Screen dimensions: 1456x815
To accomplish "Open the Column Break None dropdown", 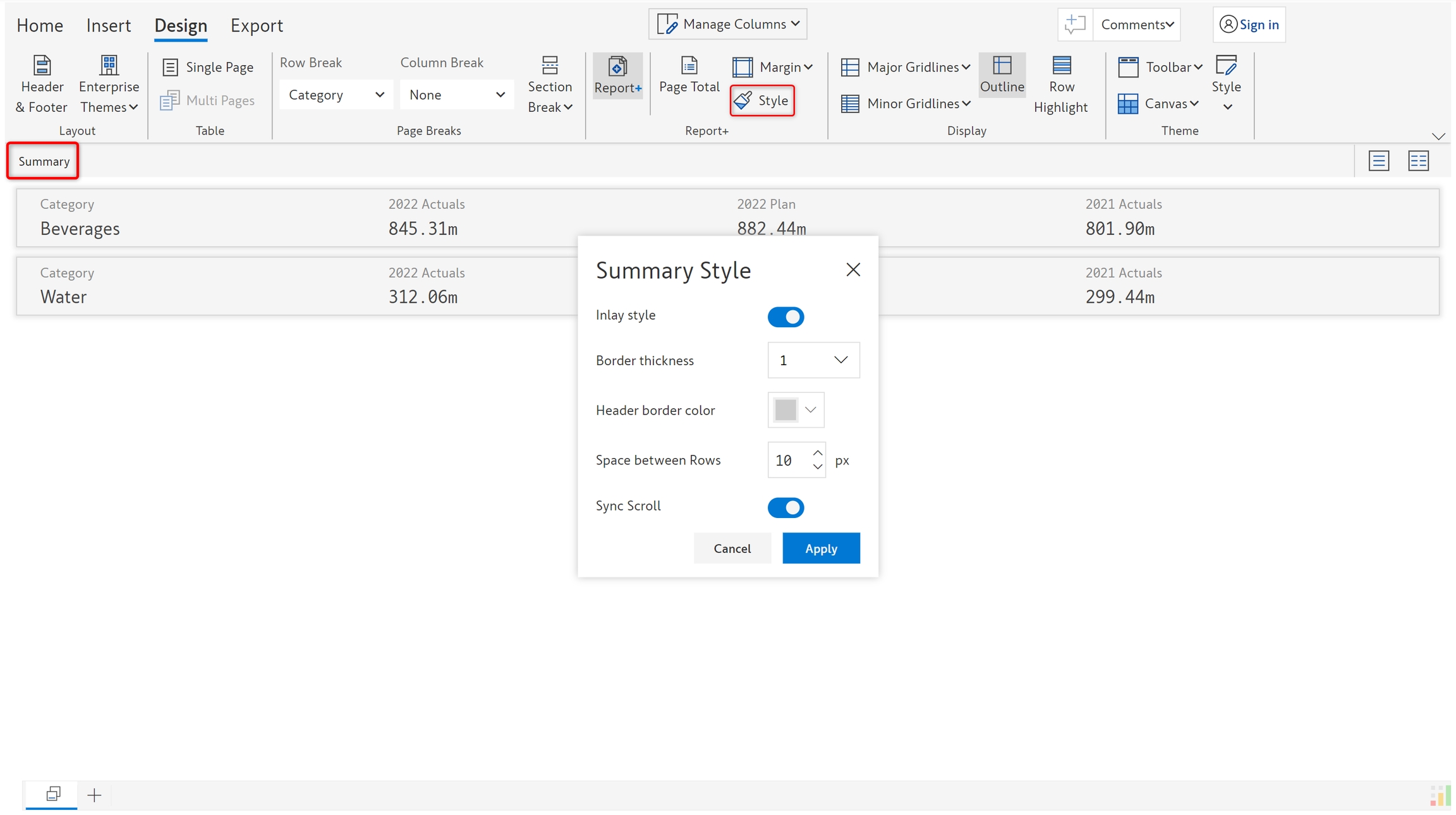I will (x=456, y=95).
